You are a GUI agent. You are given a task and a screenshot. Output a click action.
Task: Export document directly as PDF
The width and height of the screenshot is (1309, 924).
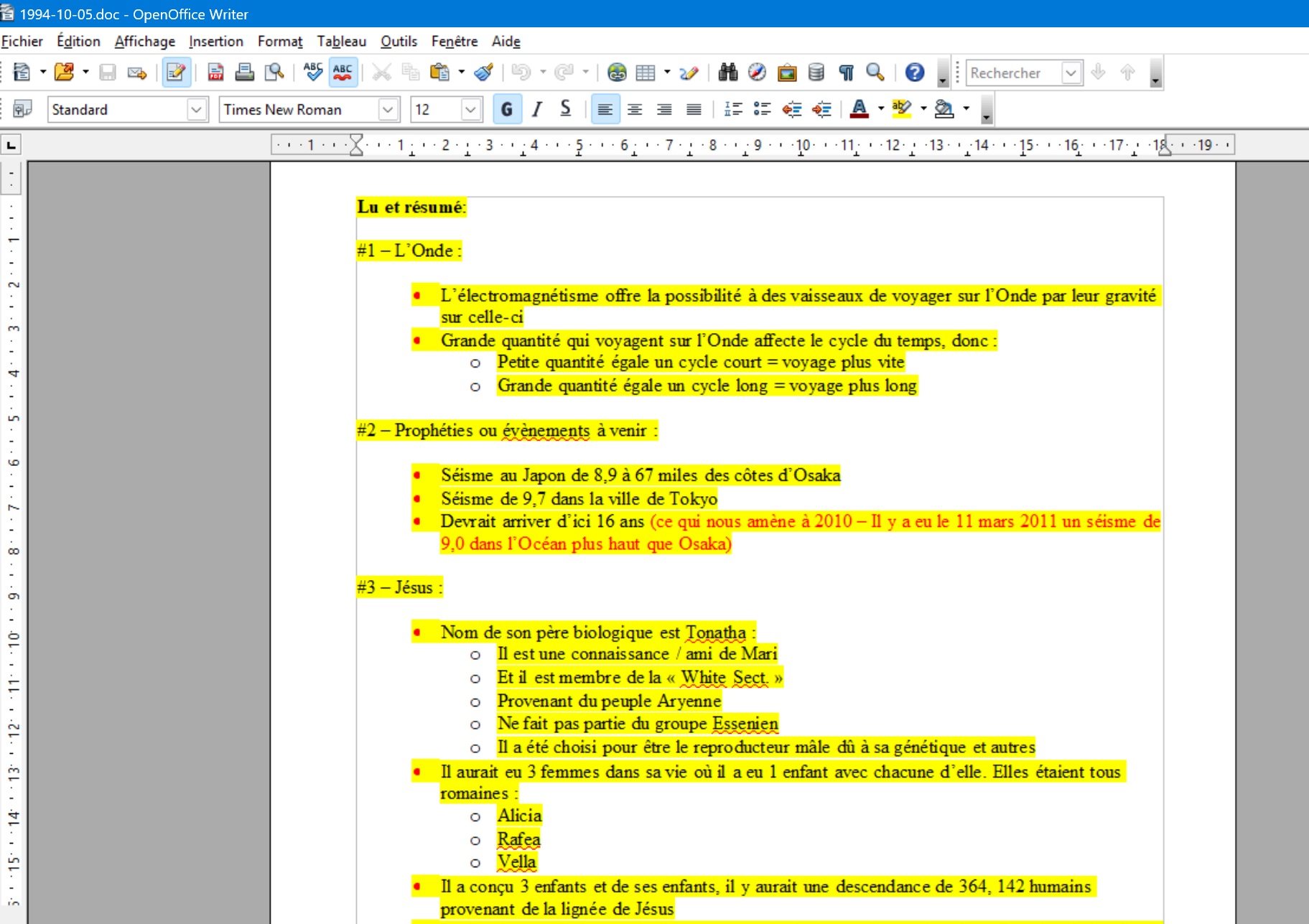coord(215,73)
